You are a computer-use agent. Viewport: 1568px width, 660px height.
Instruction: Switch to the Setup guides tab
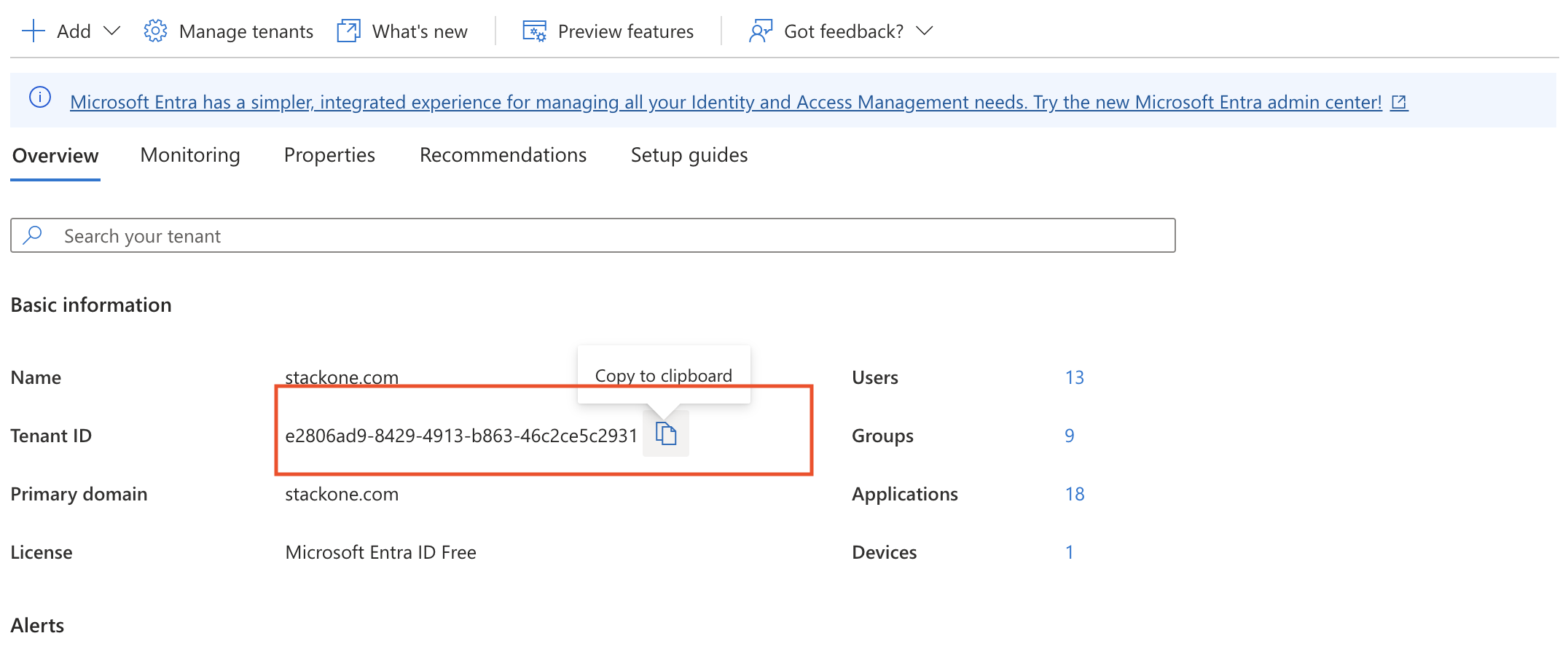[689, 154]
